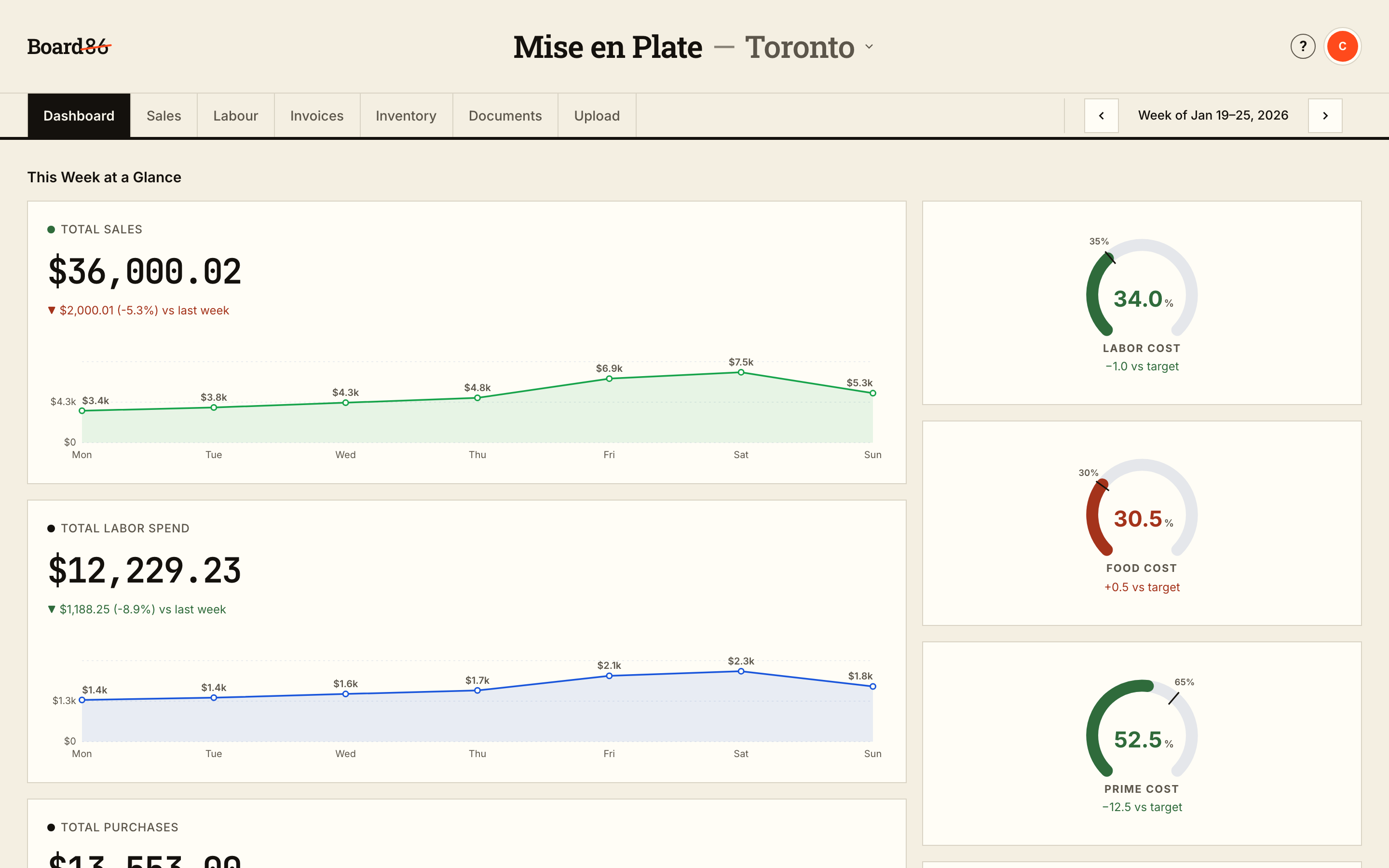Click the labor chart Sun $1.8k point
The image size is (1389, 868).
coord(872,687)
